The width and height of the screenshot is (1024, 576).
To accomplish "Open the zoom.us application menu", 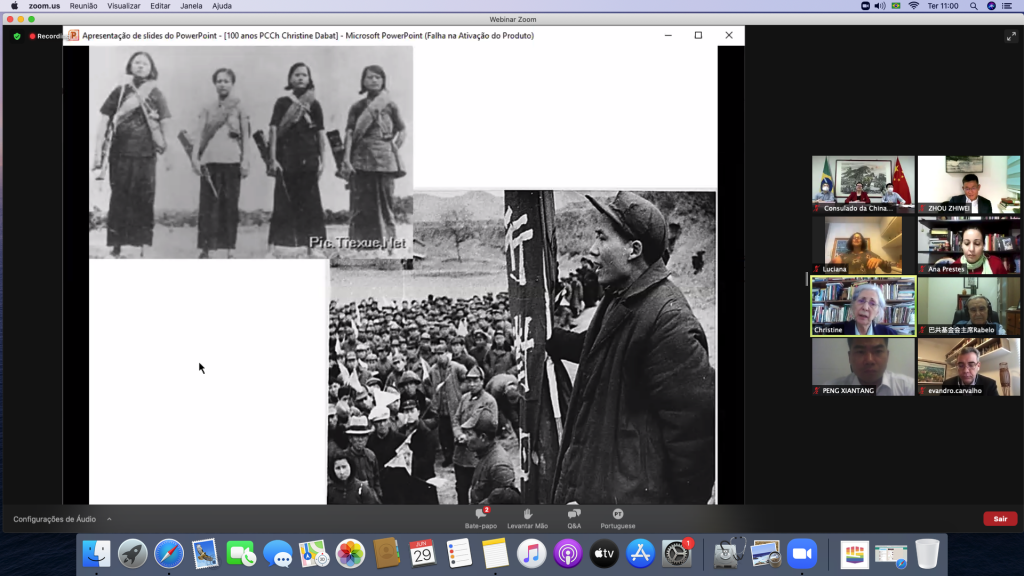I will (44, 6).
